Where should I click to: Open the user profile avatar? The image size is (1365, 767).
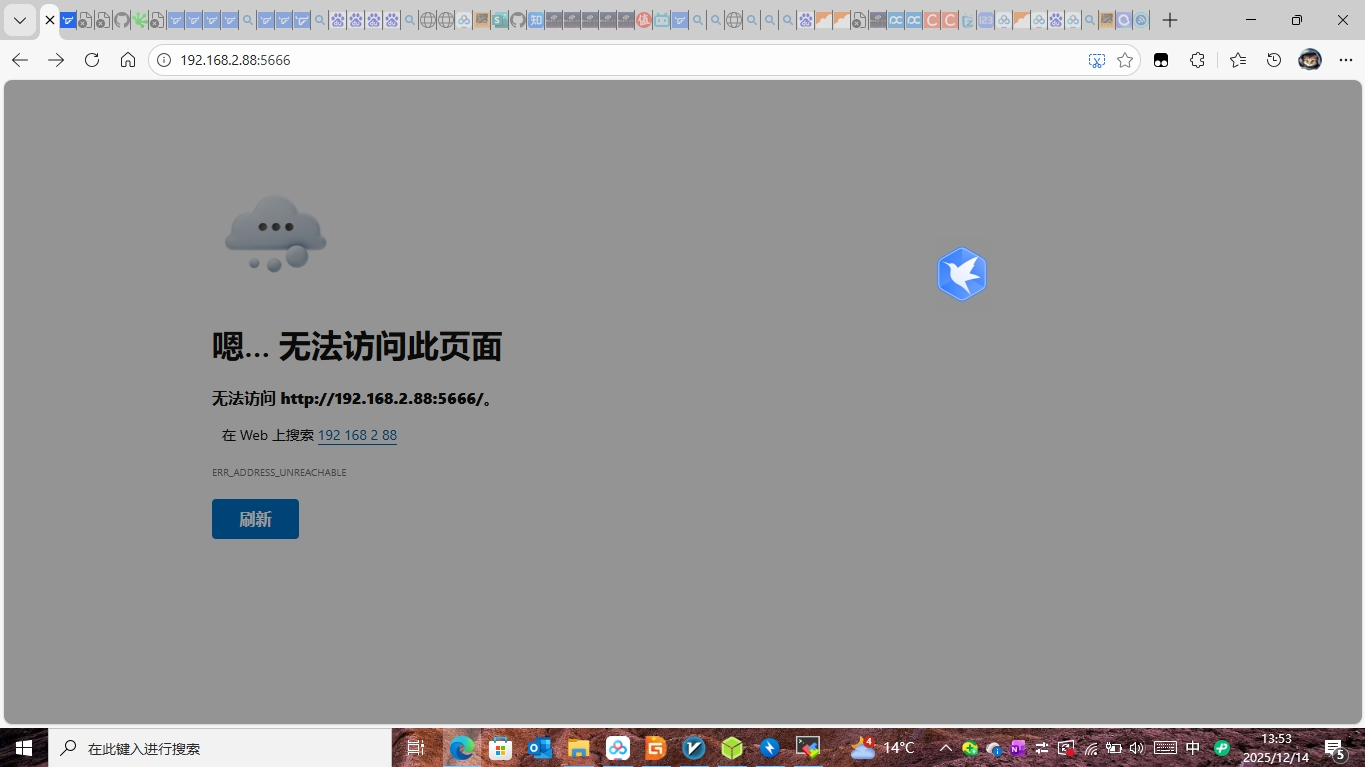click(x=1310, y=60)
